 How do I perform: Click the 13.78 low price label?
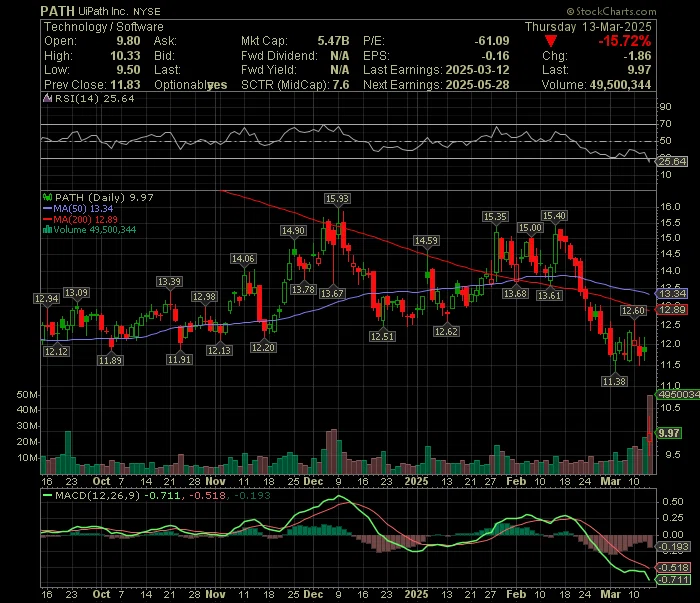point(303,290)
